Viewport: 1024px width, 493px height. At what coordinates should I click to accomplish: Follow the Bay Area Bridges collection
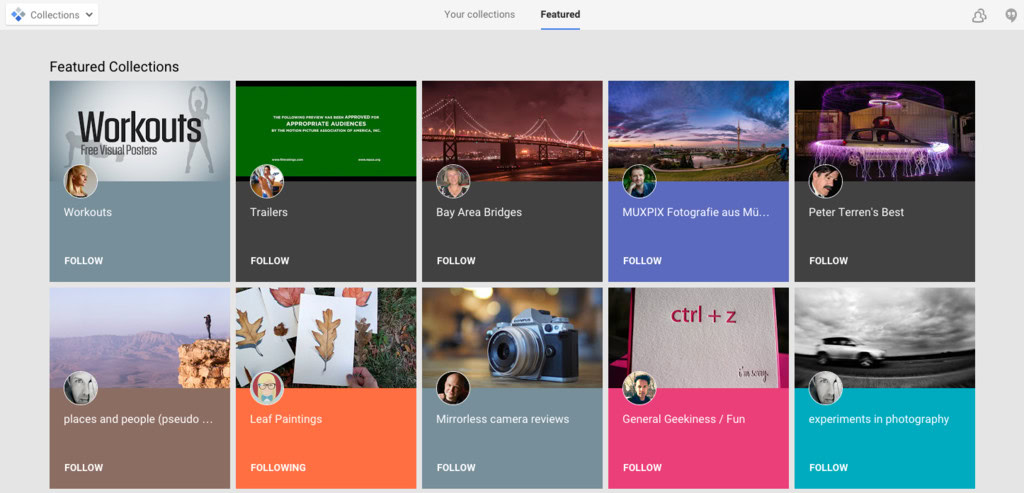coord(456,261)
